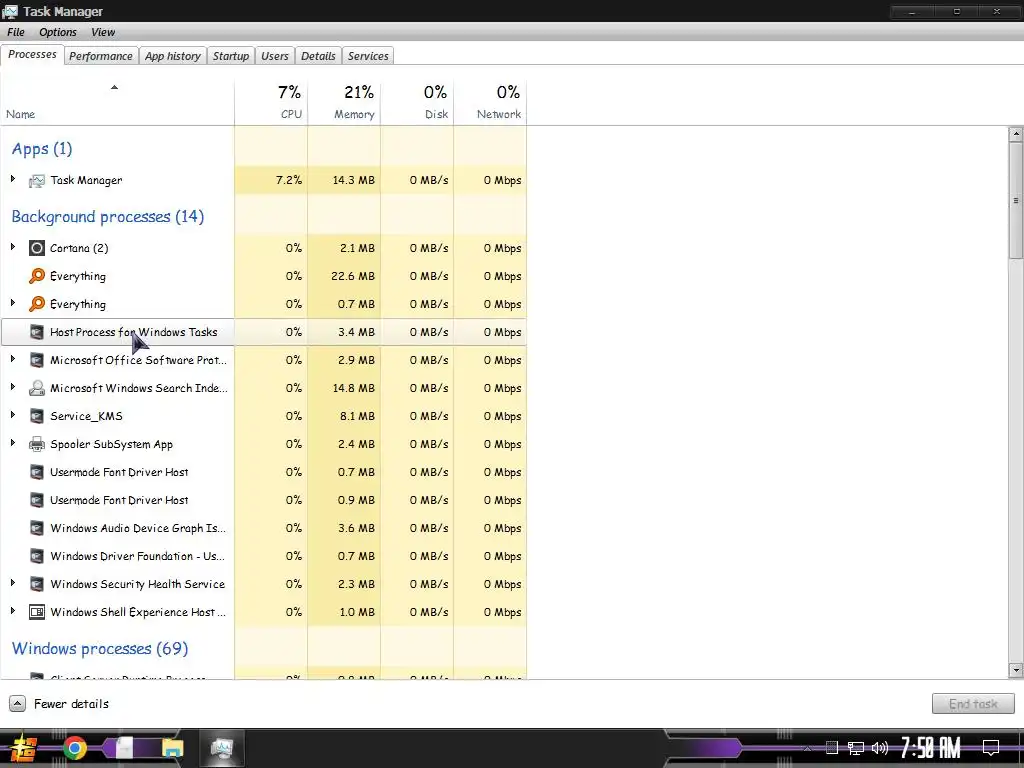Open the View menu
This screenshot has height=768, width=1024.
click(x=103, y=32)
